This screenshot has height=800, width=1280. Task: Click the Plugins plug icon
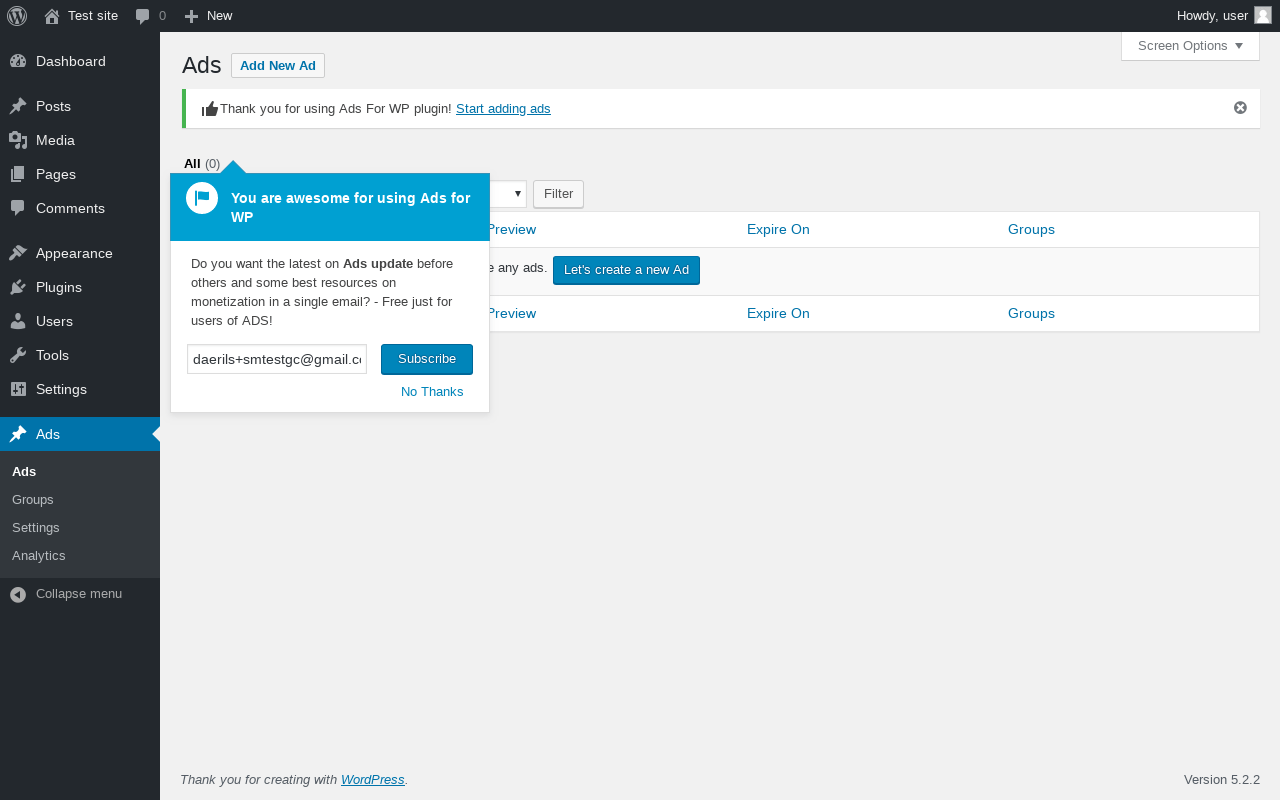(18, 287)
